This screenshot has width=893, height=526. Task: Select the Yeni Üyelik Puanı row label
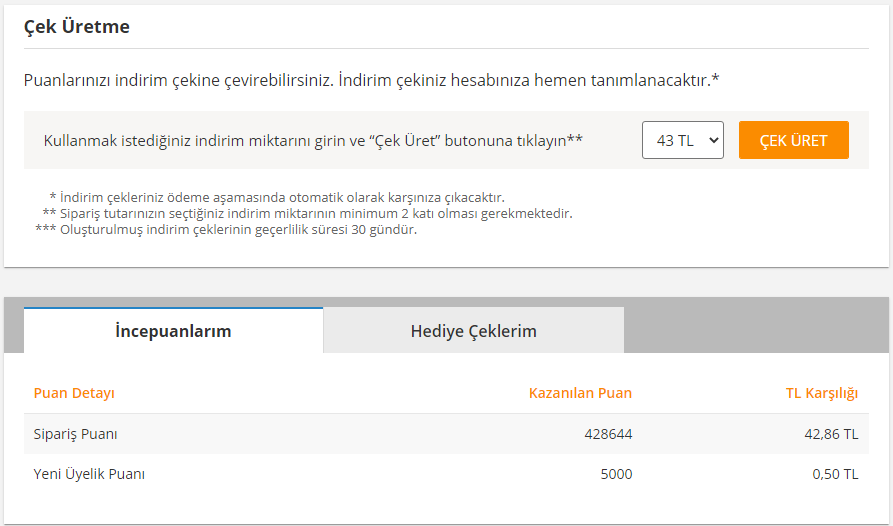89,474
